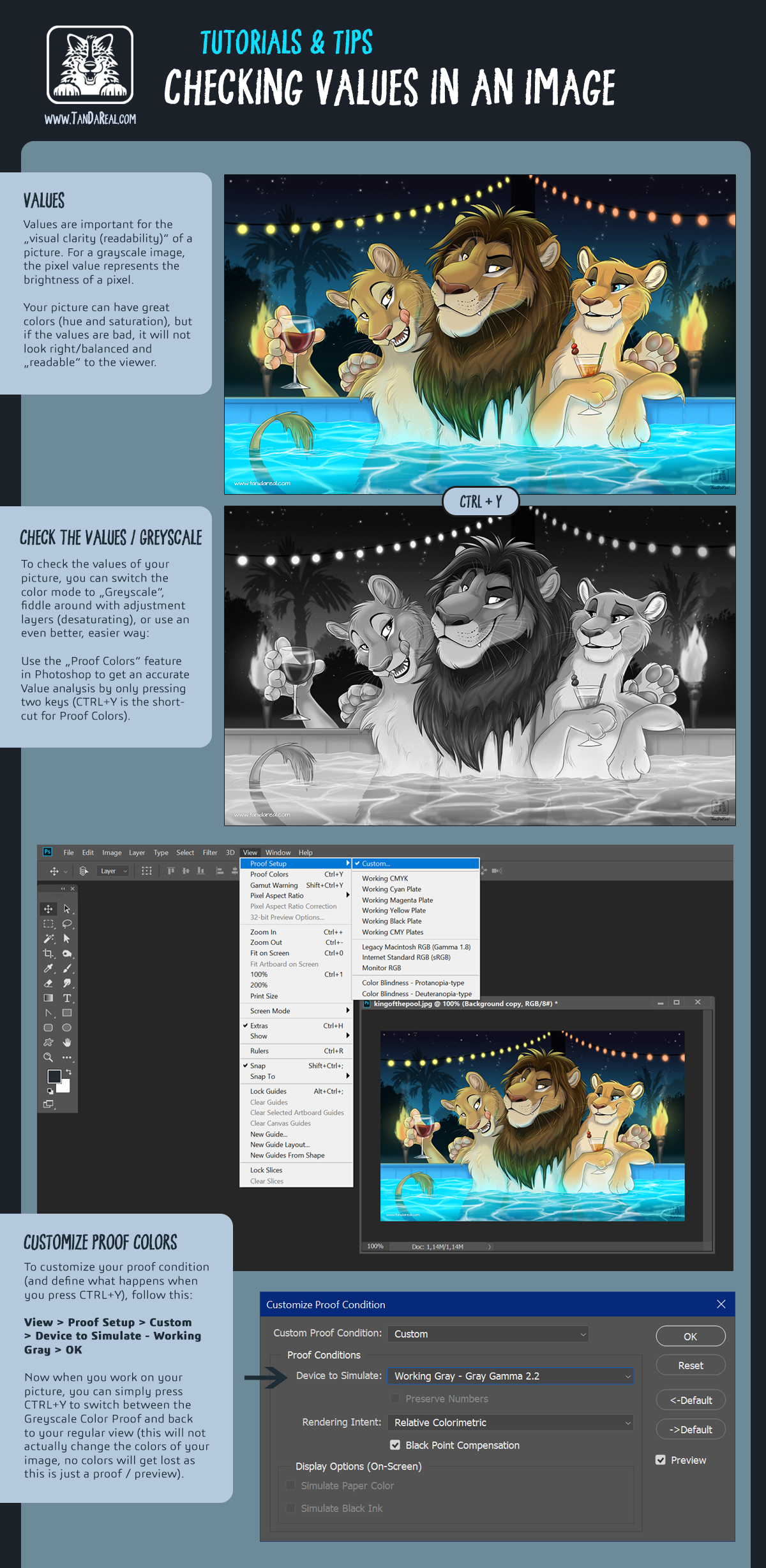Click the <-Default button
Image resolution: width=766 pixels, height=1568 pixels.
(691, 1400)
